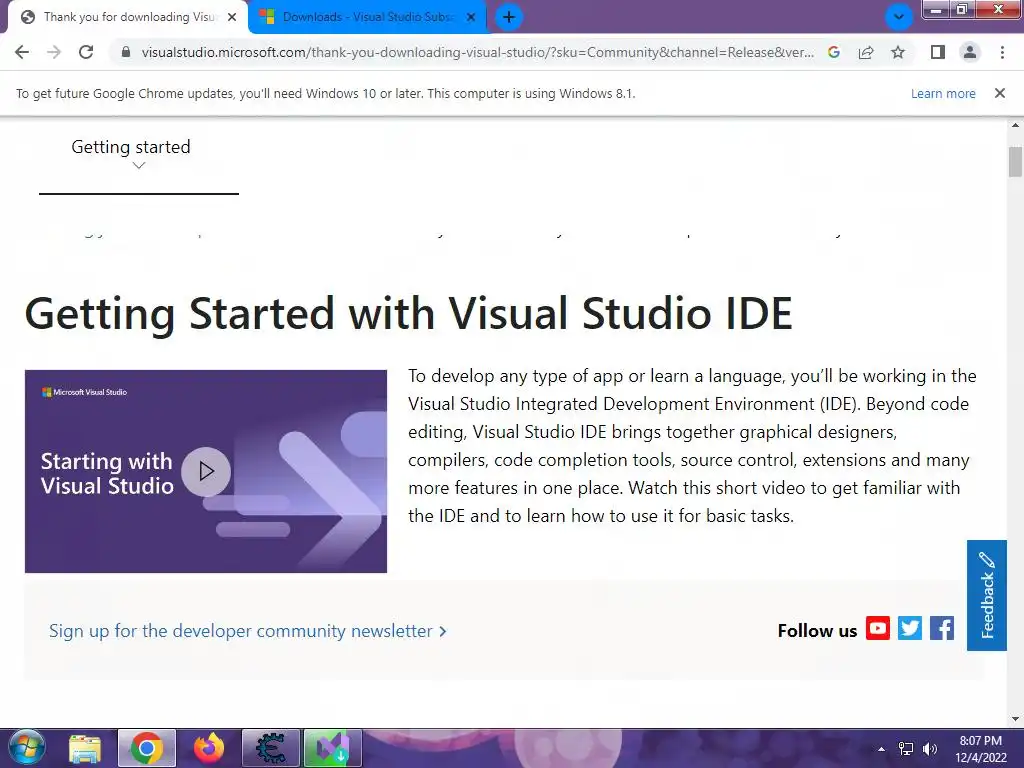The width and height of the screenshot is (1024, 768).
Task: Open the Starting with Visual Studio thumbnail
Action: tap(206, 472)
